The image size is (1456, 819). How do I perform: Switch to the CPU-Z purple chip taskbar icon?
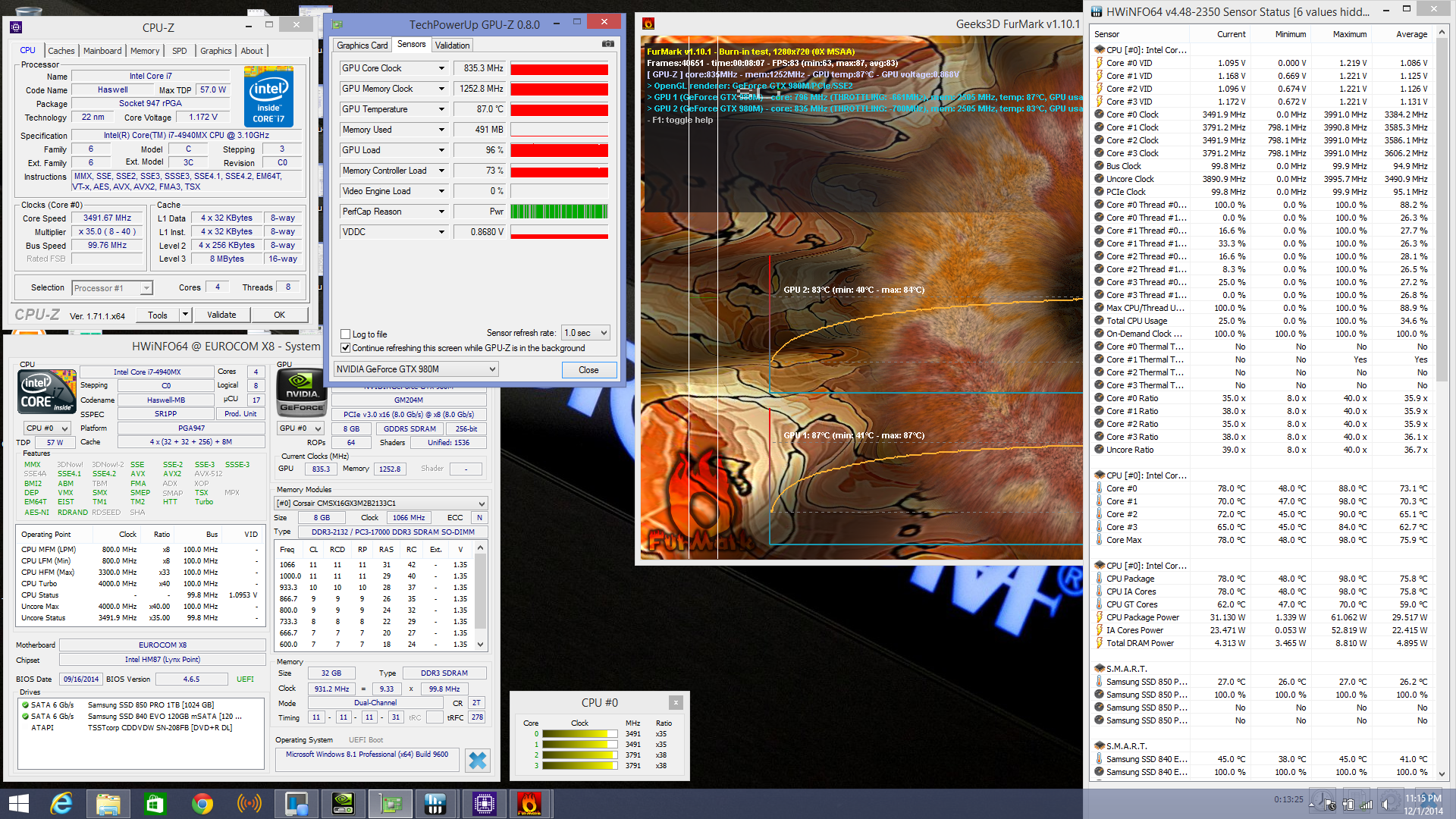pyautogui.click(x=484, y=803)
